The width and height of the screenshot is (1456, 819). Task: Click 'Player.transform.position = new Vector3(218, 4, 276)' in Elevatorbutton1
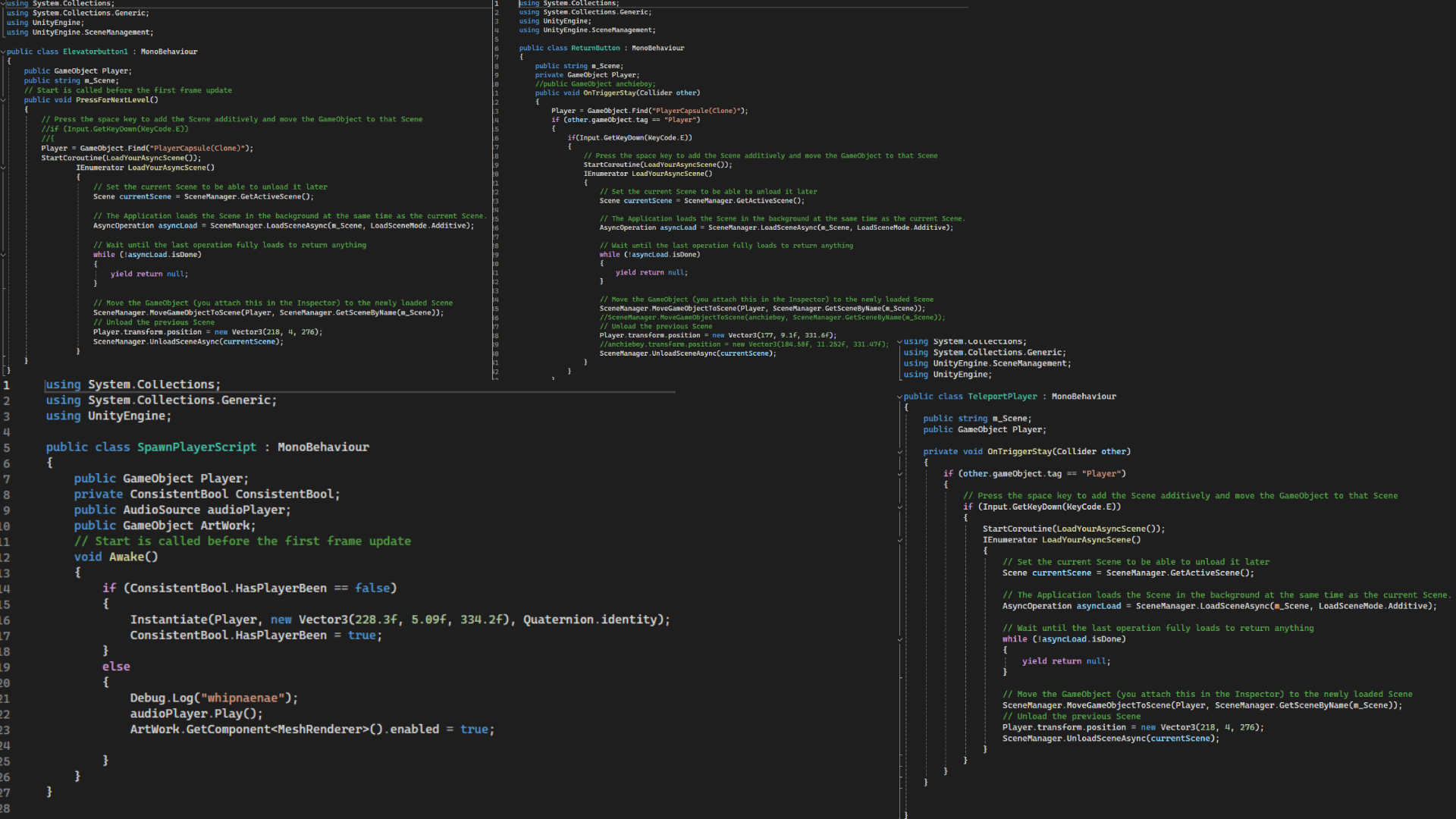tap(208, 332)
